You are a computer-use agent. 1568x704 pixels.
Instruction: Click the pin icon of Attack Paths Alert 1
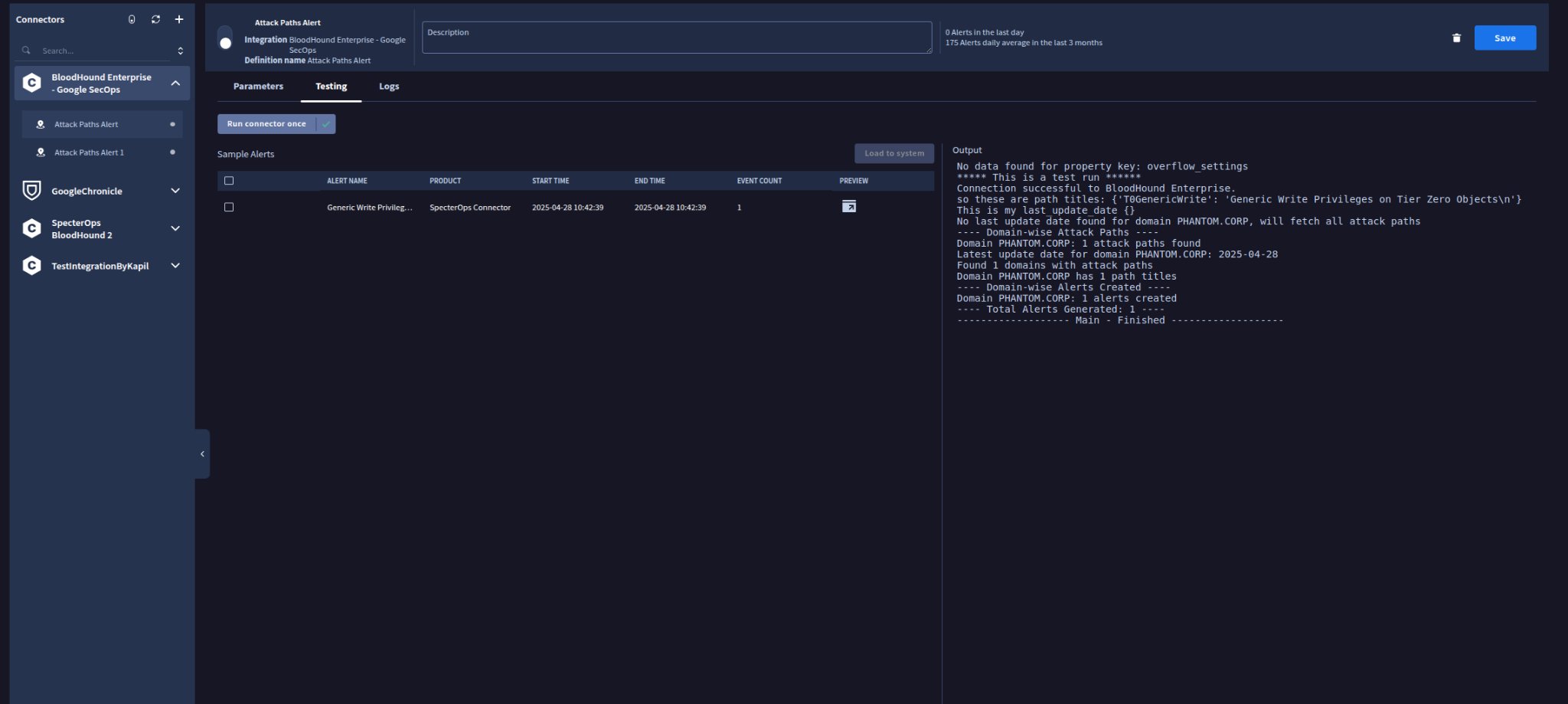41,152
